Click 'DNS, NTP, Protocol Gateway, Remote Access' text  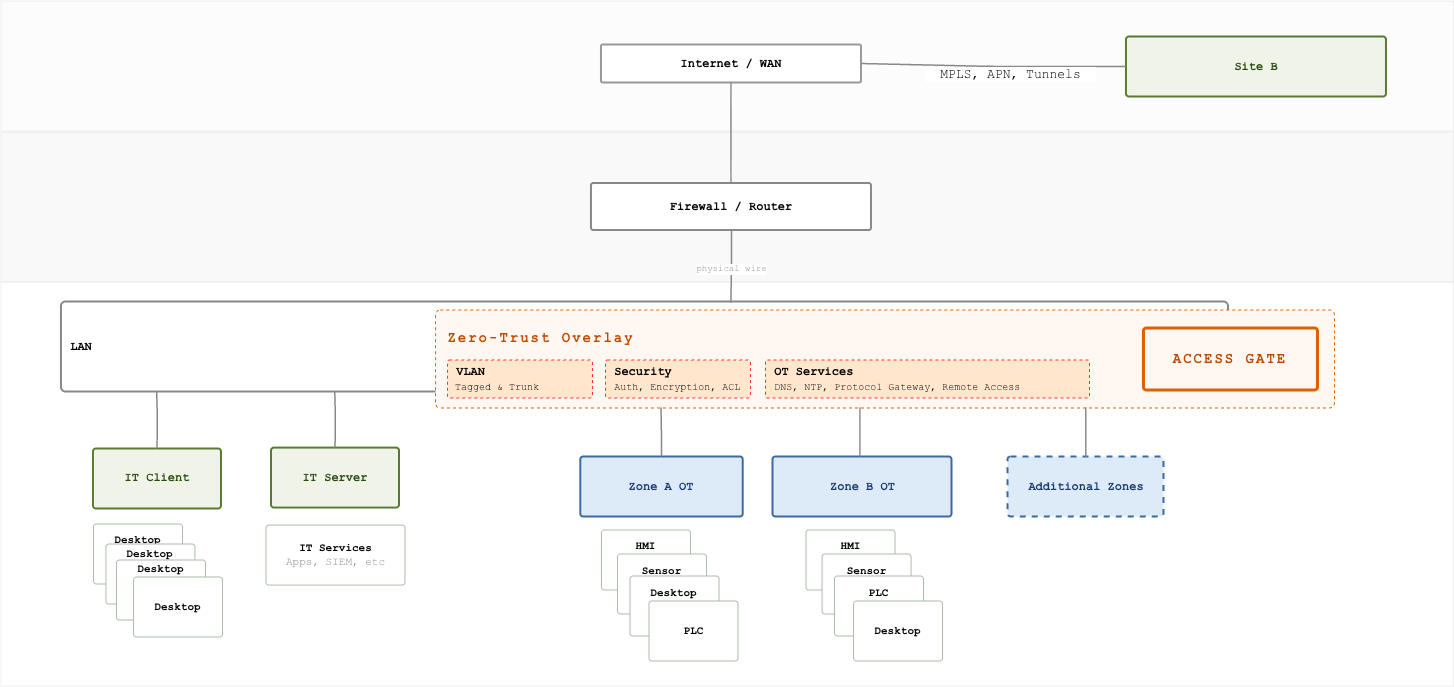[897, 387]
